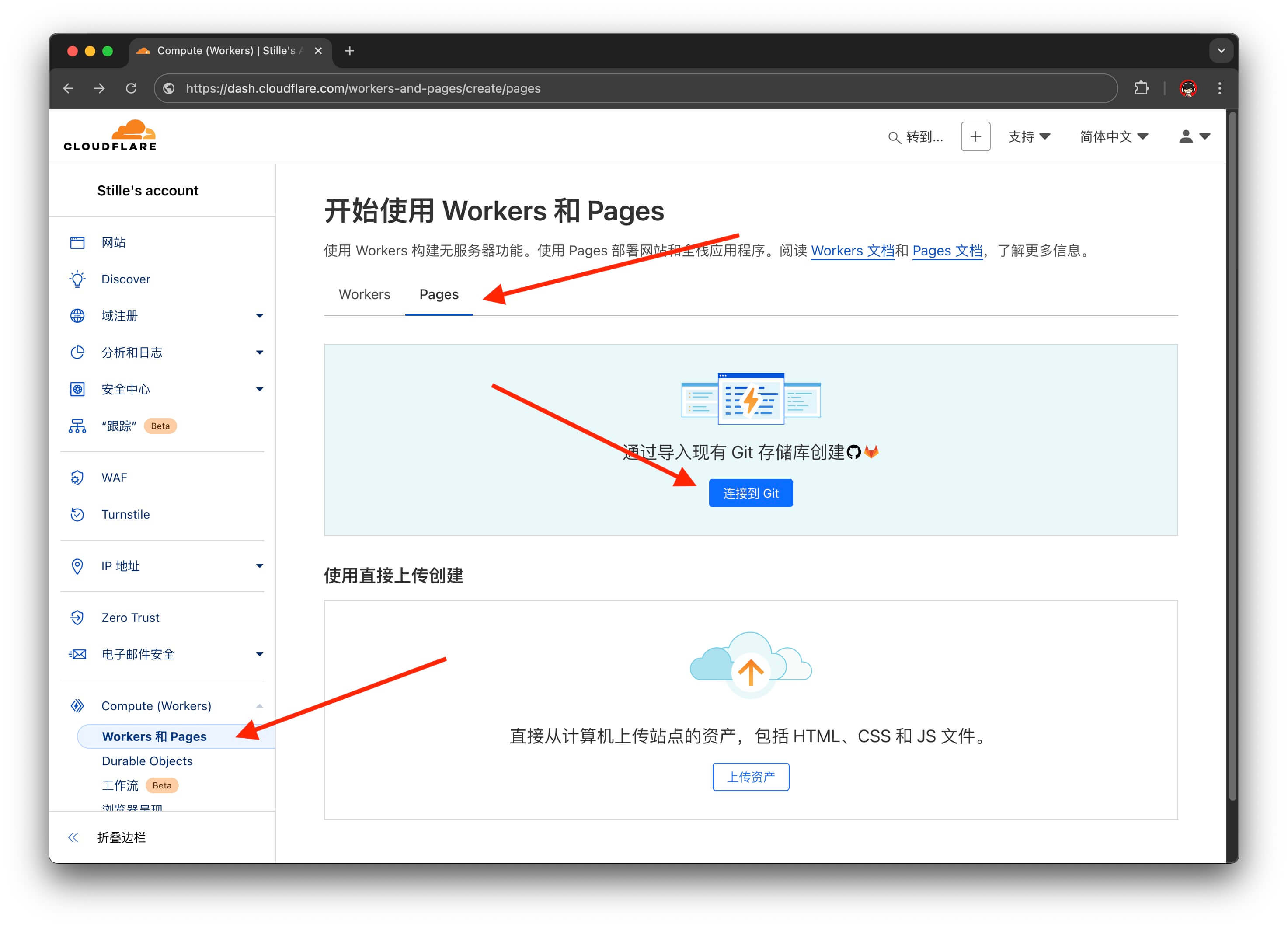Image resolution: width=1288 pixels, height=928 pixels.
Task: Click the site info icon in address bar
Action: coord(169,89)
